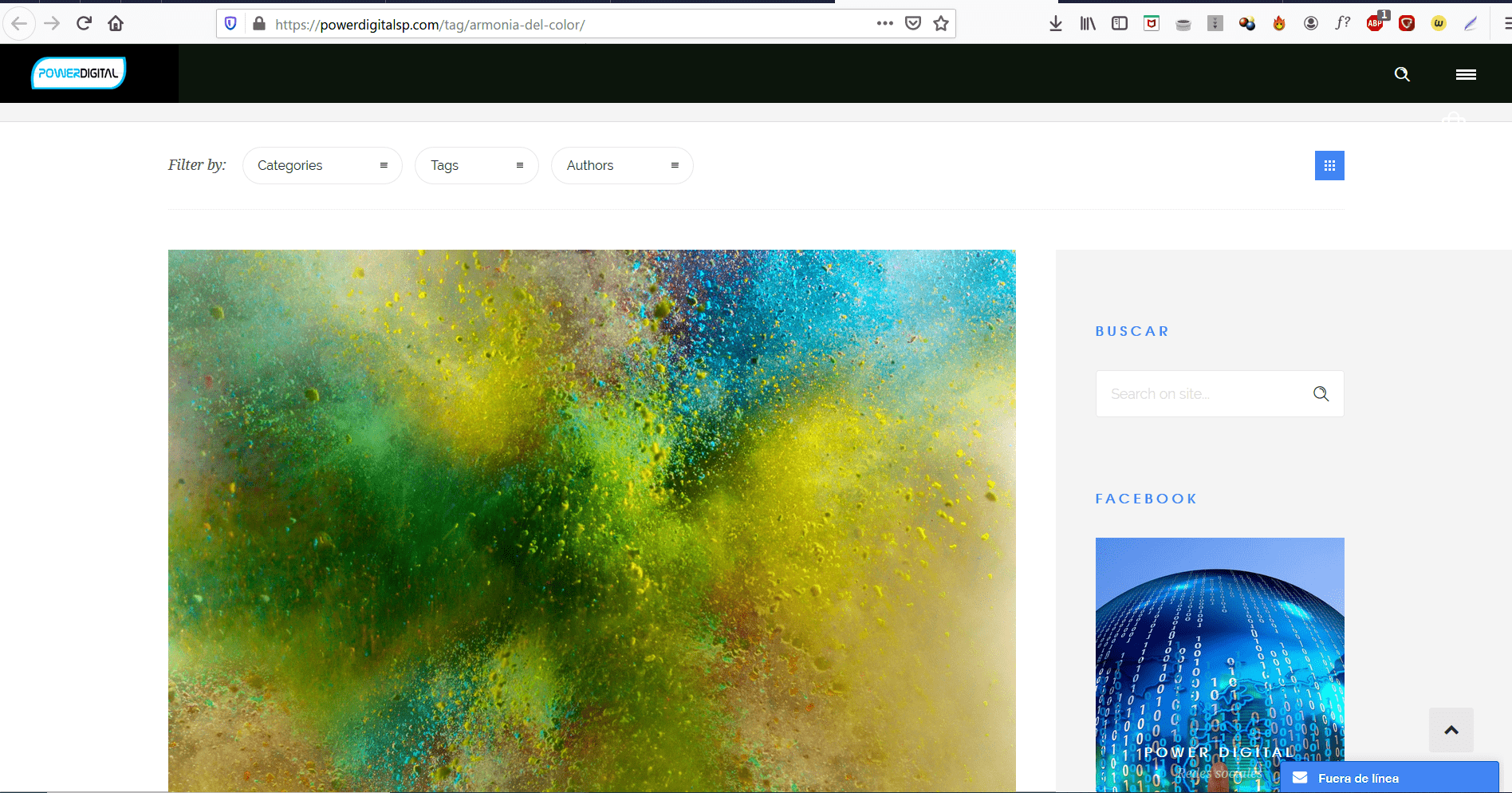Screen dimensions: 1512x793
Task: Toggle the browser sidebar icon
Action: 1120,24
